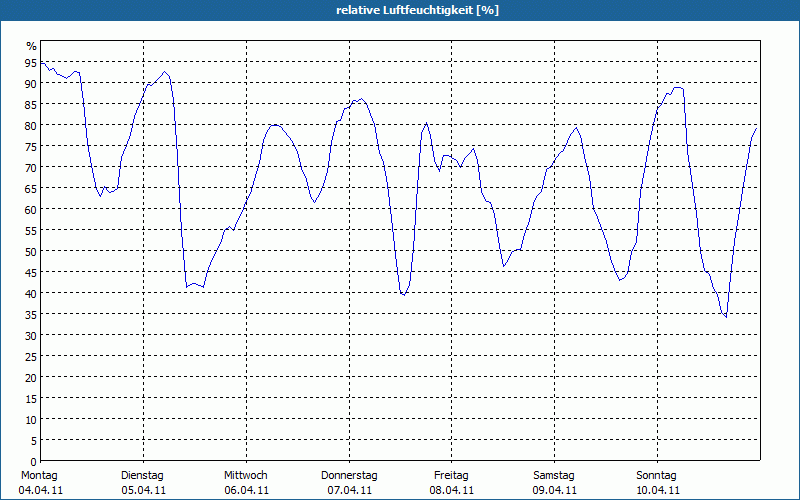Select the 'Sonntag' day label
Image resolution: width=800 pixels, height=500 pixels.
(656, 475)
